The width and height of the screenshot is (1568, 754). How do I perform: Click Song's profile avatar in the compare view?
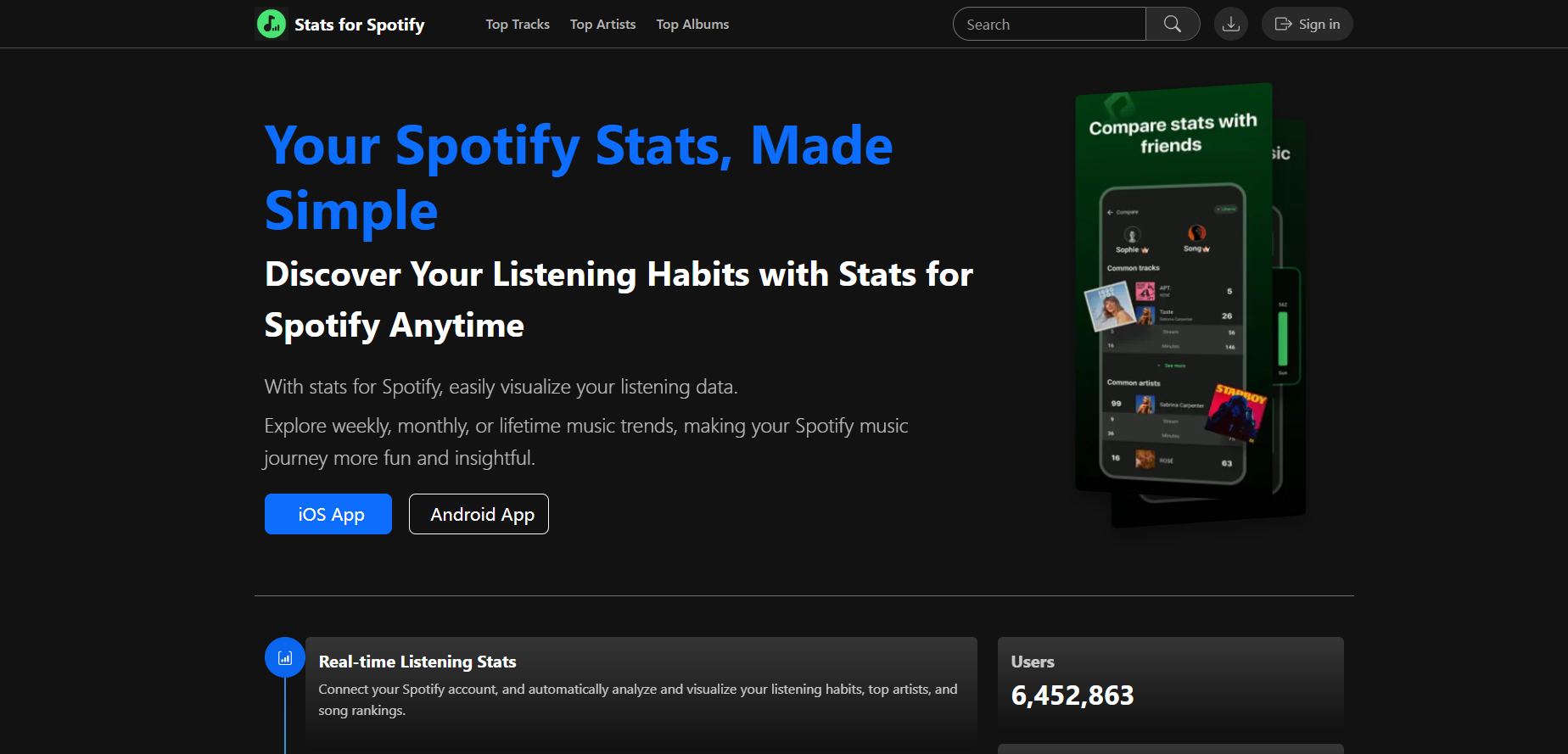(1197, 232)
